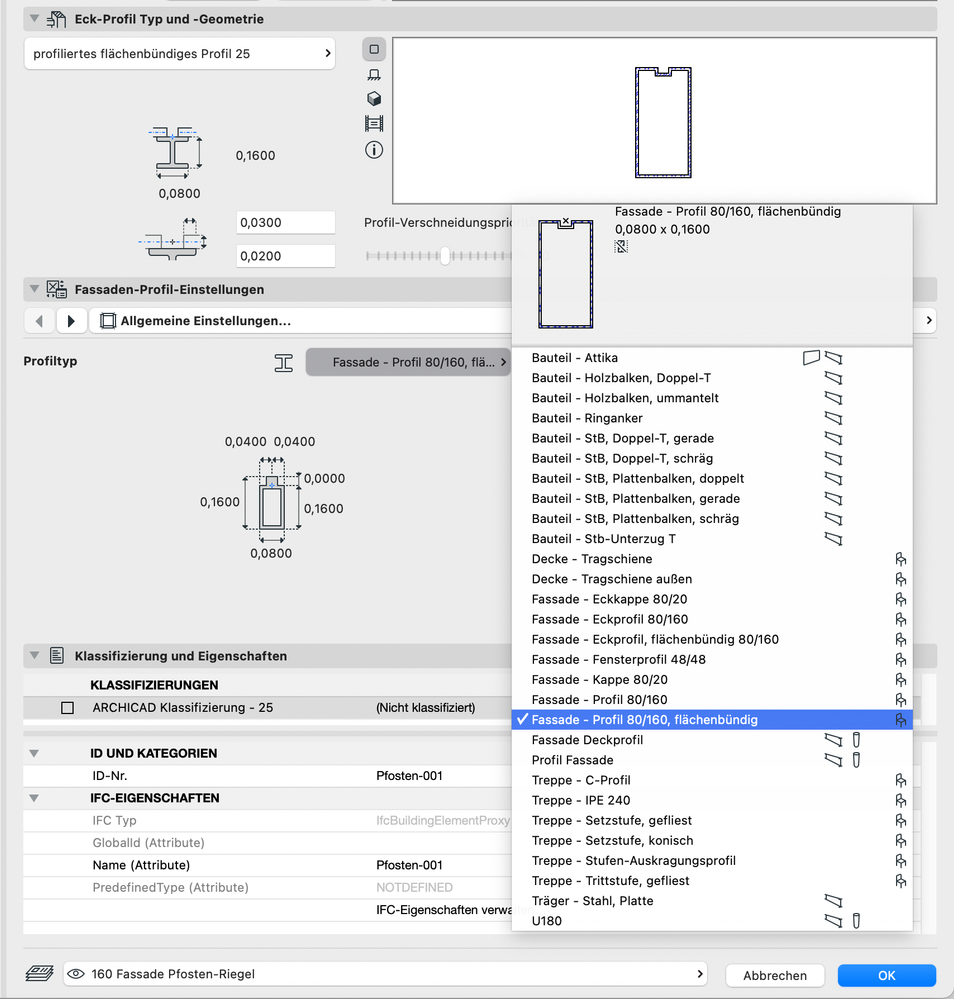Click column icon for U180 profile
This screenshot has width=954, height=999.
pos(856,921)
